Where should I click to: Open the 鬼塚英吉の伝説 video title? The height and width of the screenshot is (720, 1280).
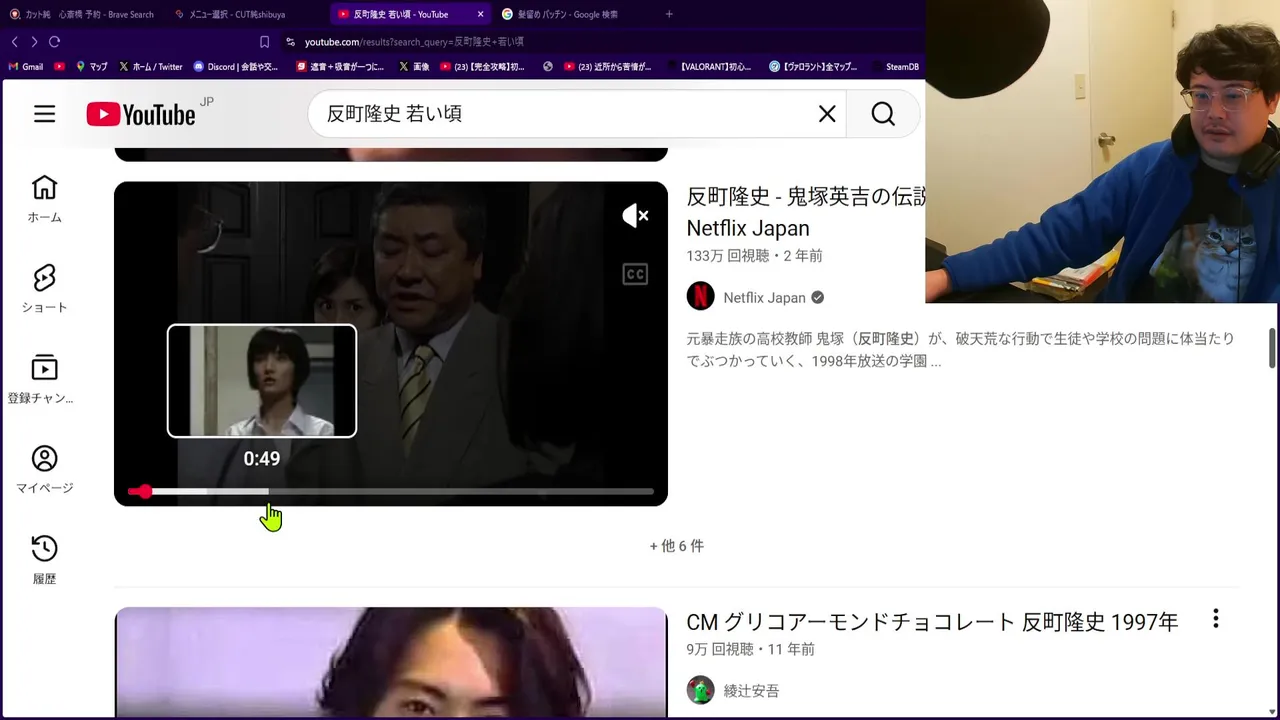806,212
